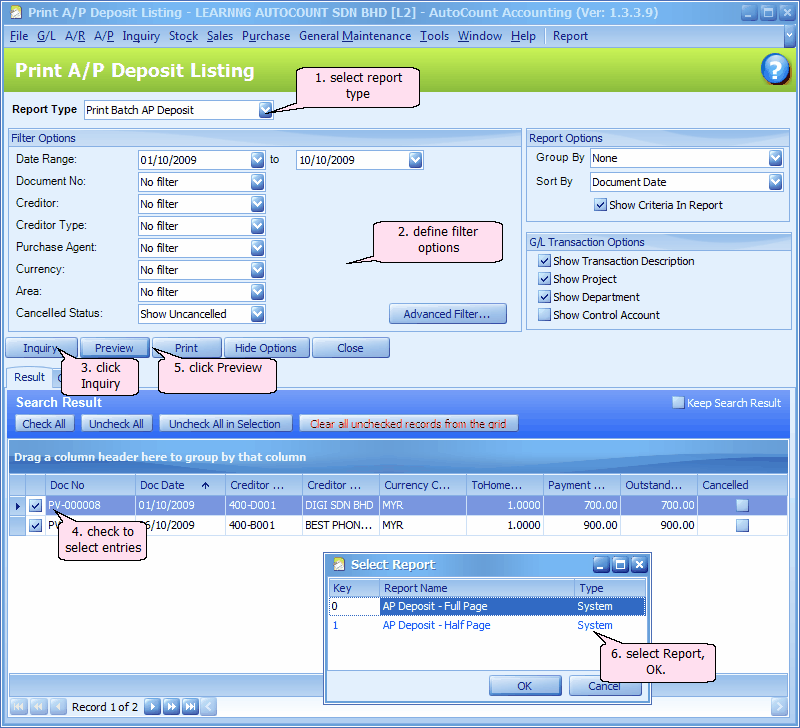800x728 pixels.
Task: Open the Purchase menu
Action: coord(266,36)
